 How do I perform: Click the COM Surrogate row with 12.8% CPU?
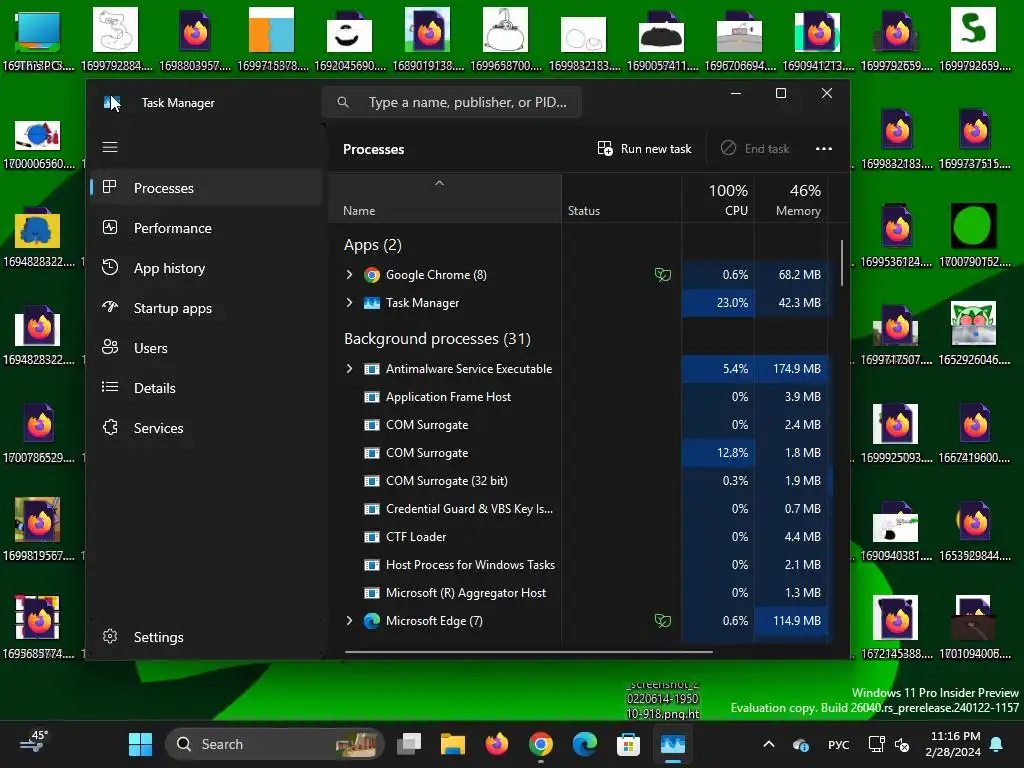pyautogui.click(x=579, y=453)
